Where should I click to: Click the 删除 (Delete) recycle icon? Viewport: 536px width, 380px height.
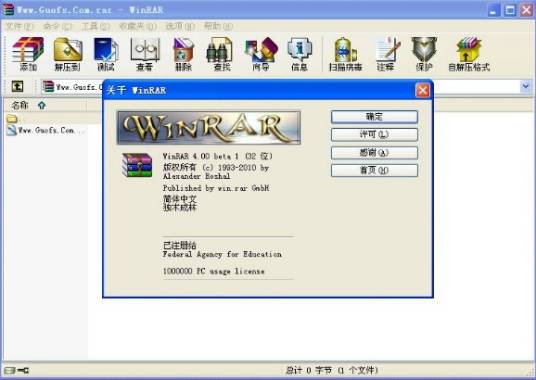pos(184,54)
